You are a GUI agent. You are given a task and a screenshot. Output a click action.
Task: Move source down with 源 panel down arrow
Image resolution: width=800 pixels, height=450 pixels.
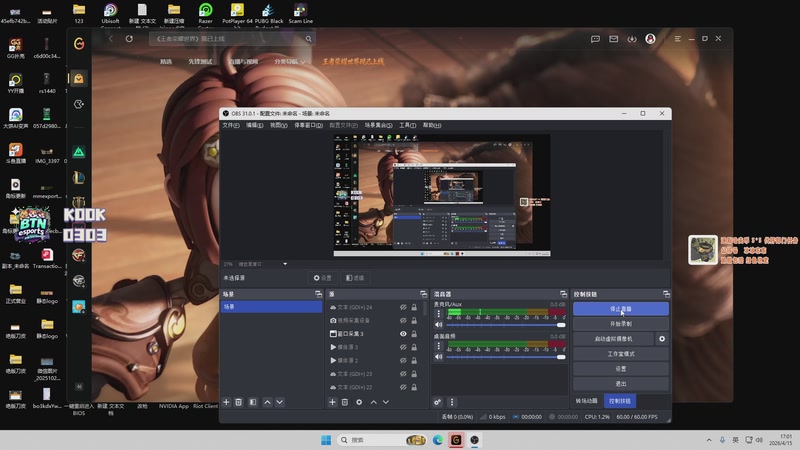tap(386, 402)
